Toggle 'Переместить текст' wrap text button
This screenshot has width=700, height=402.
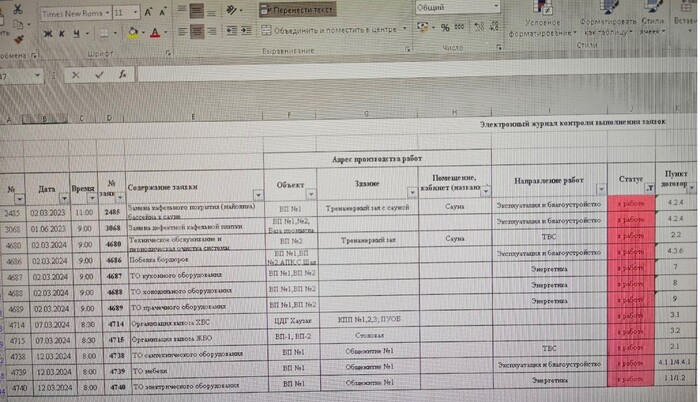(x=297, y=9)
